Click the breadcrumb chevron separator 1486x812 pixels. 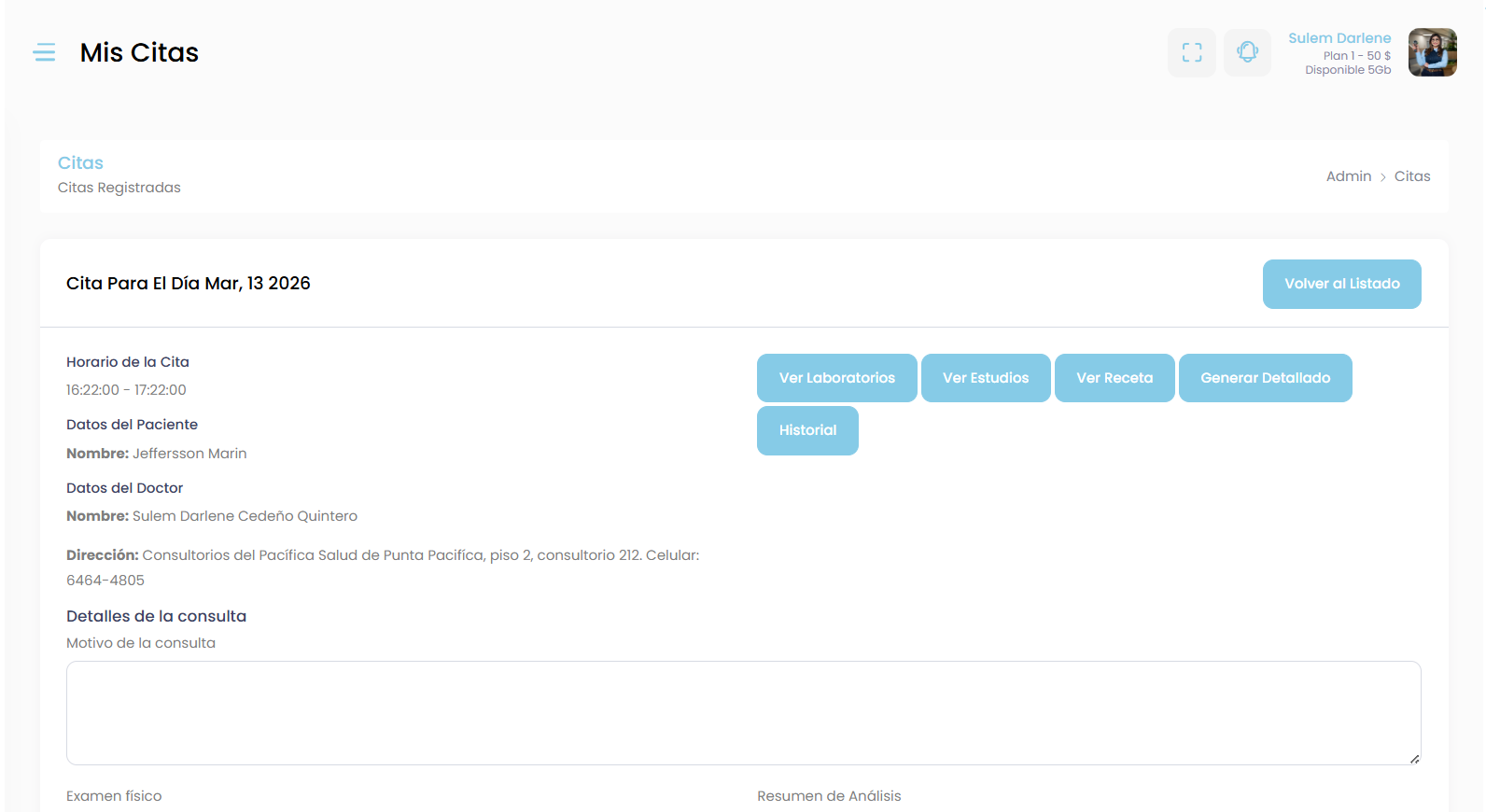point(1382,177)
